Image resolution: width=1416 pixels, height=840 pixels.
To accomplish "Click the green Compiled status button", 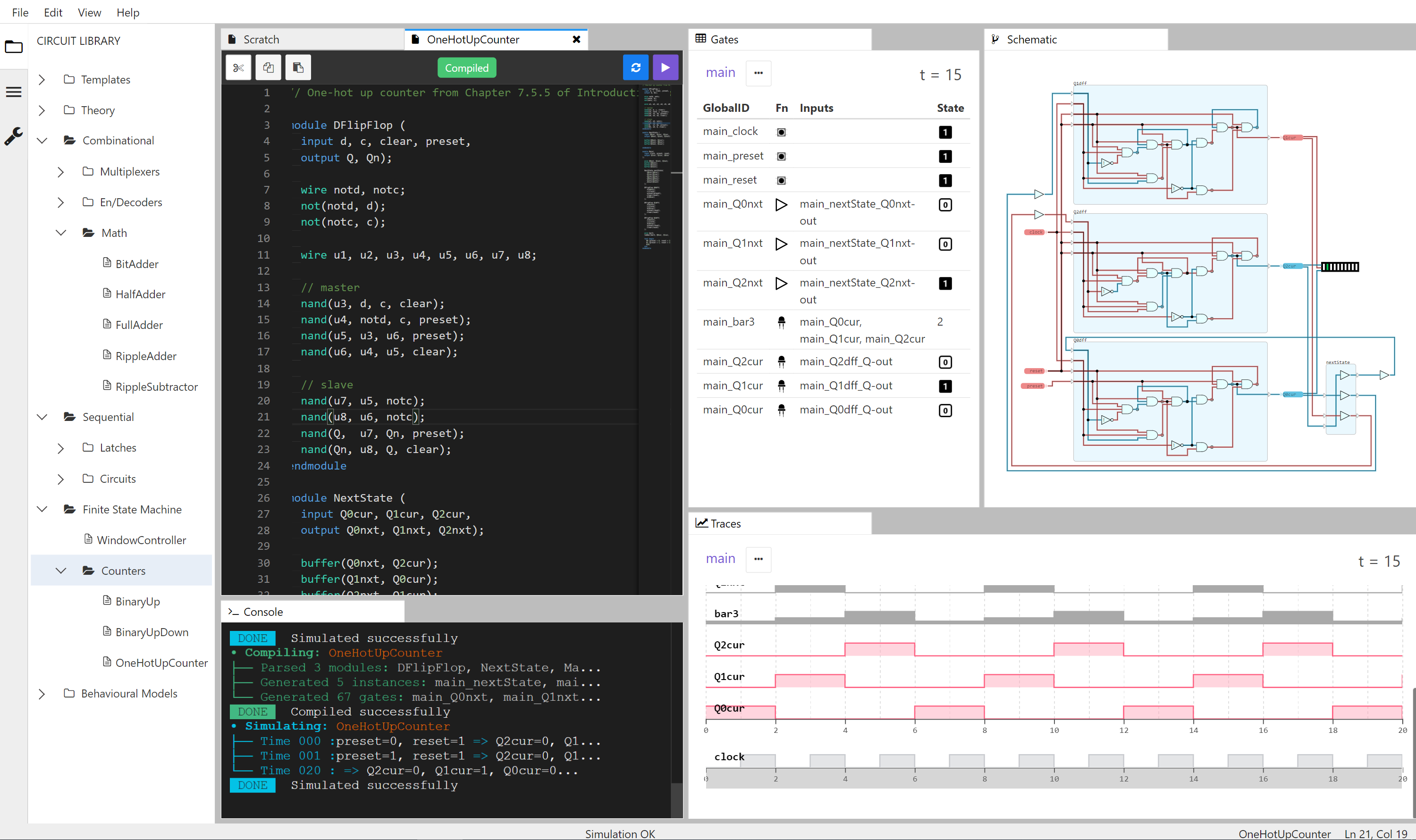I will pos(466,68).
